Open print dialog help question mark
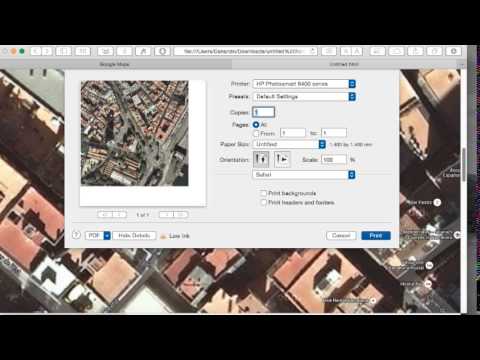Screen dimensions: 480x360 click(x=76, y=235)
